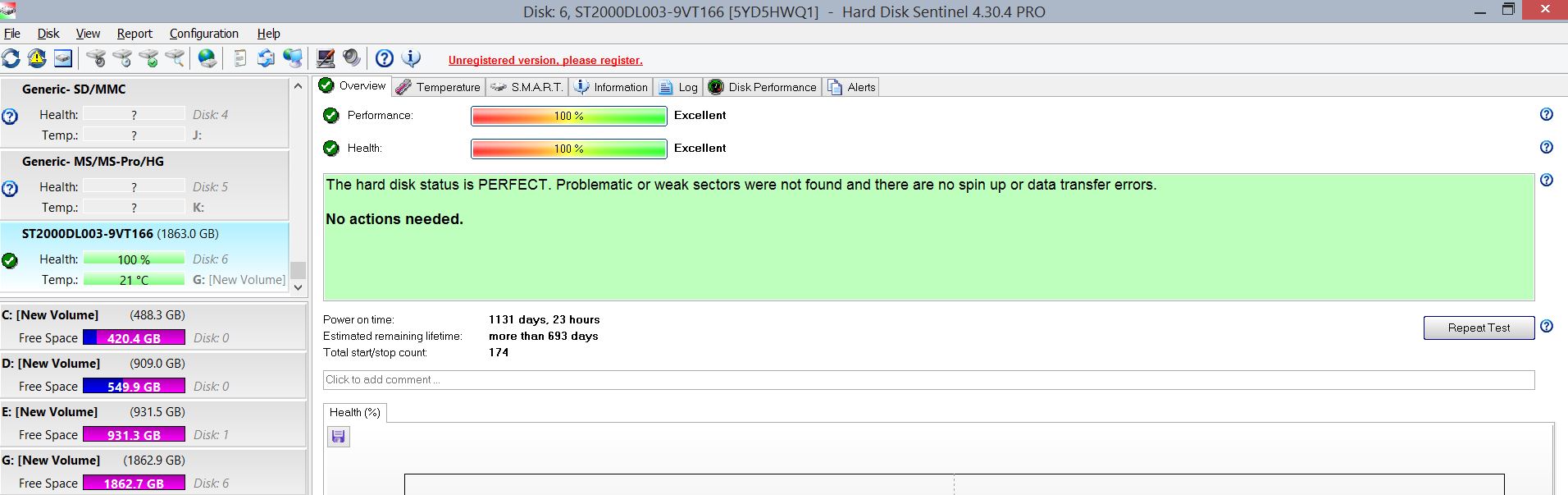Click the toolbar info speech bubble icon
1568x495 pixels.
411,58
